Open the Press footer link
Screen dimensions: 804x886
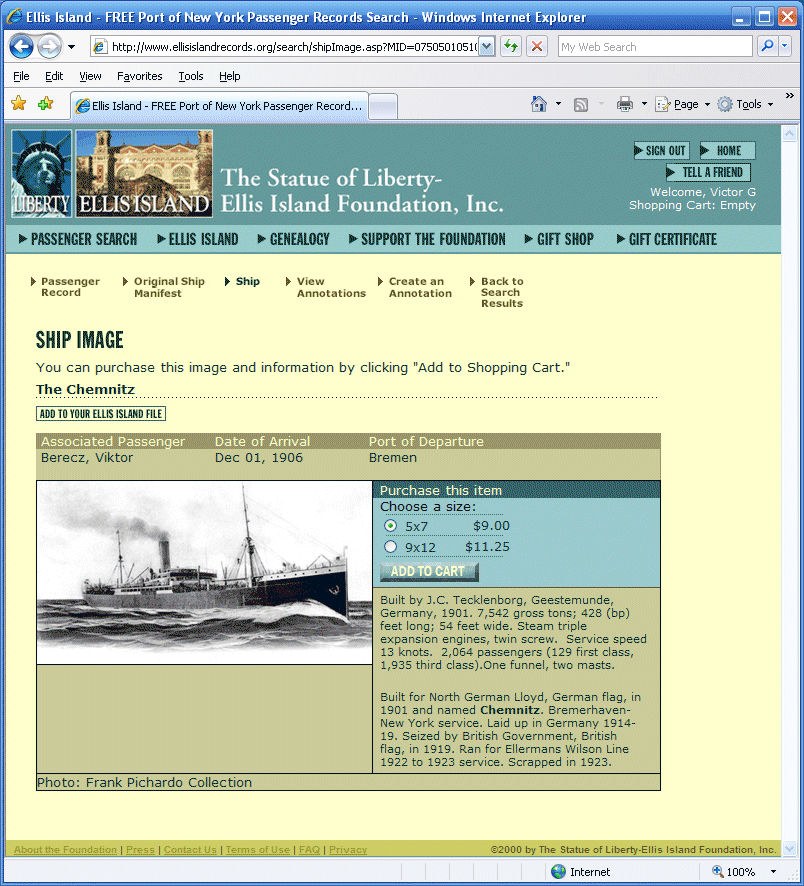coord(140,850)
